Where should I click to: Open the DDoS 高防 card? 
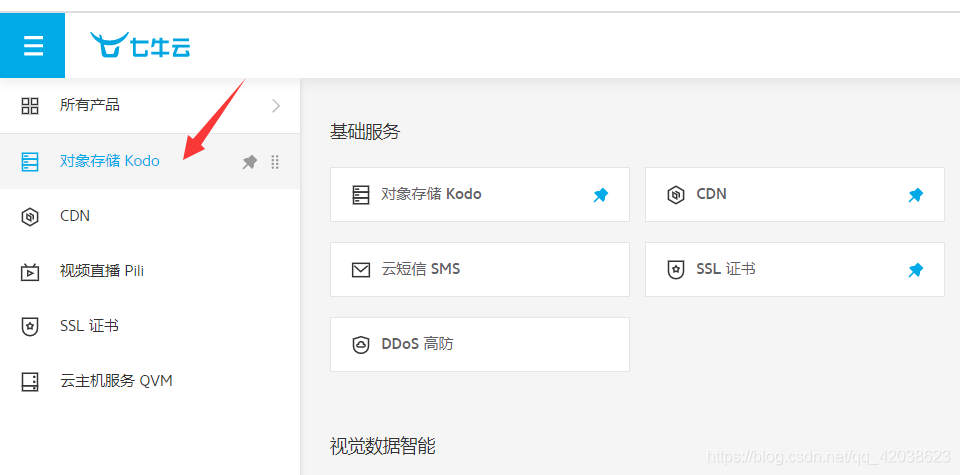coord(480,344)
